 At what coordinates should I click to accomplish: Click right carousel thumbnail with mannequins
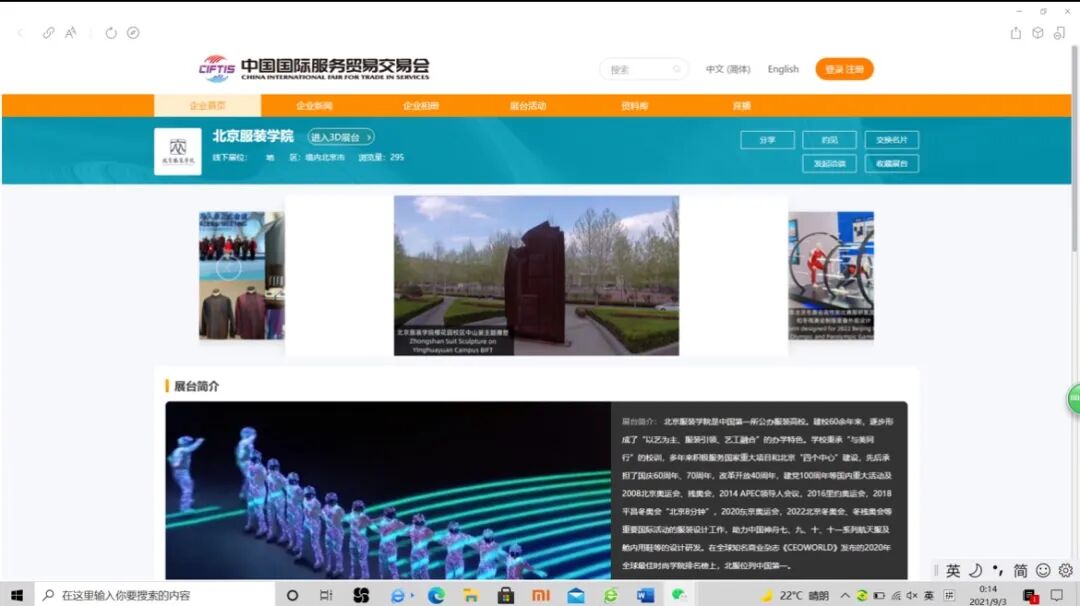click(831, 275)
